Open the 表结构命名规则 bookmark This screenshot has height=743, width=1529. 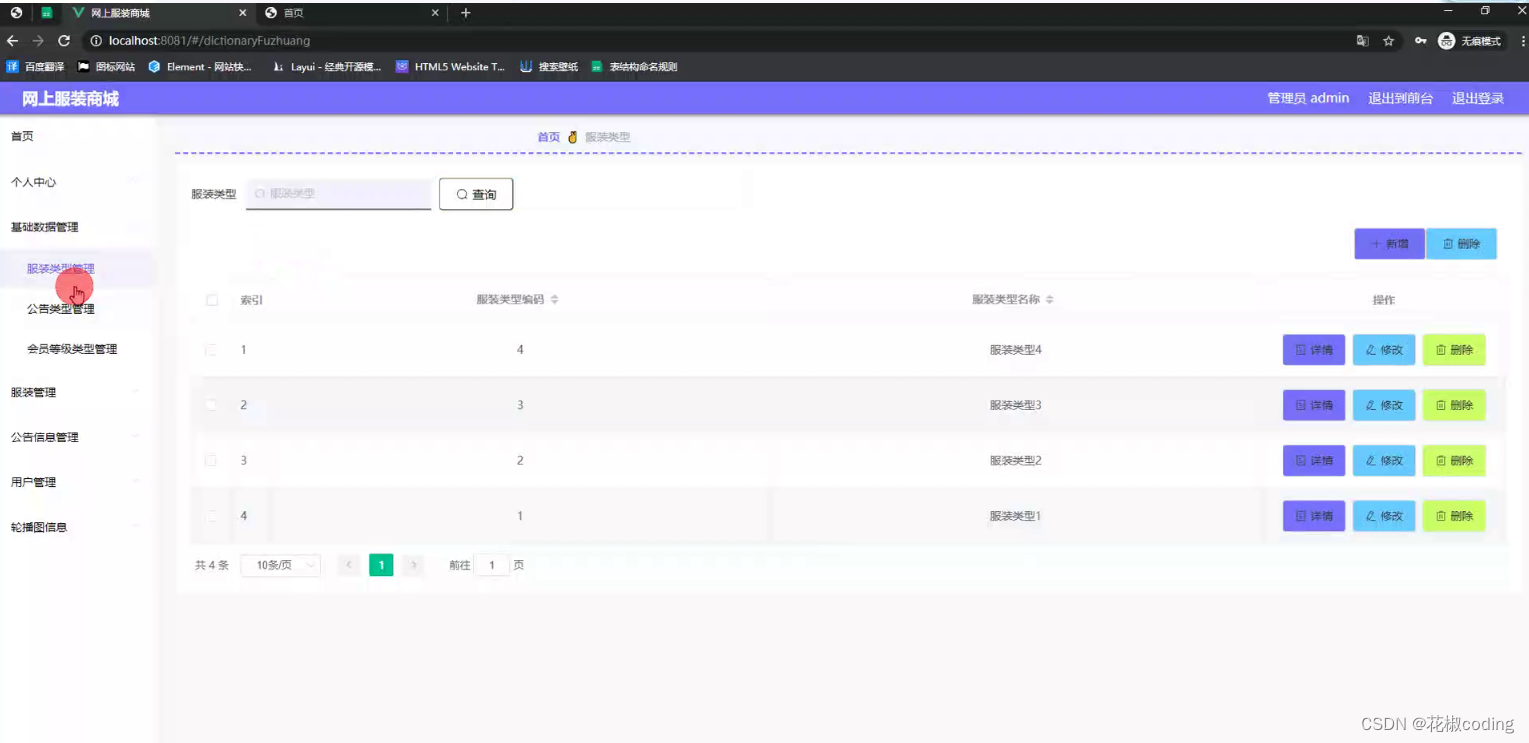[634, 67]
